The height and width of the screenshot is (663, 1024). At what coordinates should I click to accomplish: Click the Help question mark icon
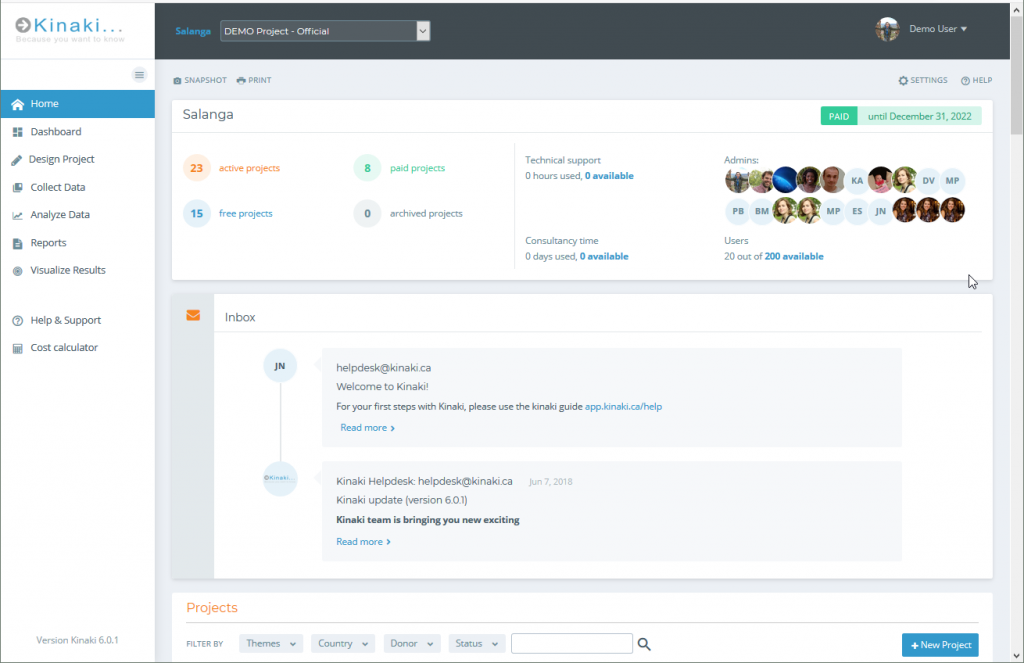tap(965, 80)
